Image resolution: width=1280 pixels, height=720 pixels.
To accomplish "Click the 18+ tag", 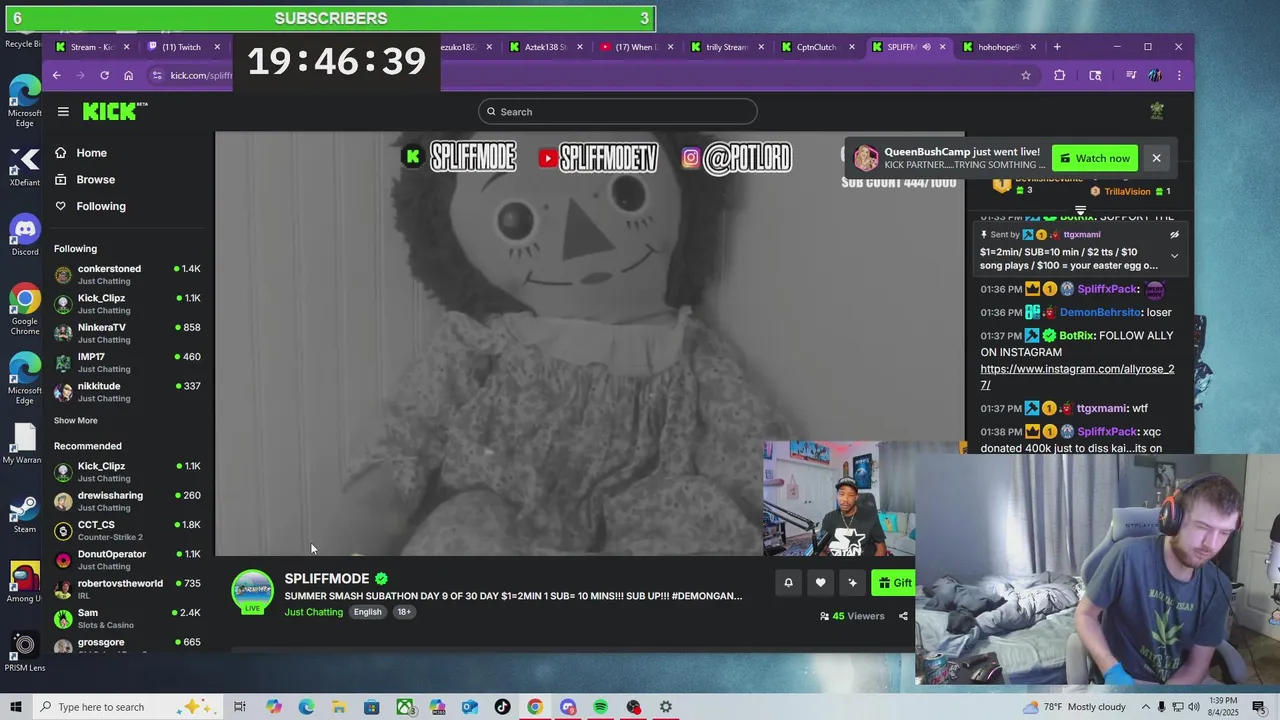I will point(404,612).
